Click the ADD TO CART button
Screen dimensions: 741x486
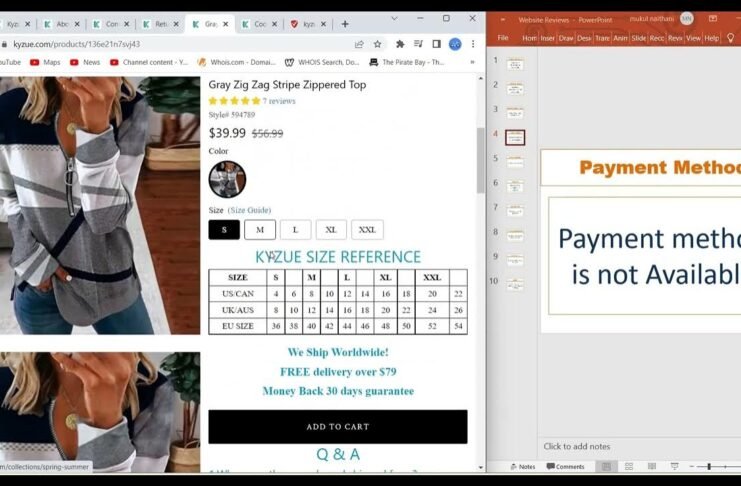pyautogui.click(x=337, y=427)
